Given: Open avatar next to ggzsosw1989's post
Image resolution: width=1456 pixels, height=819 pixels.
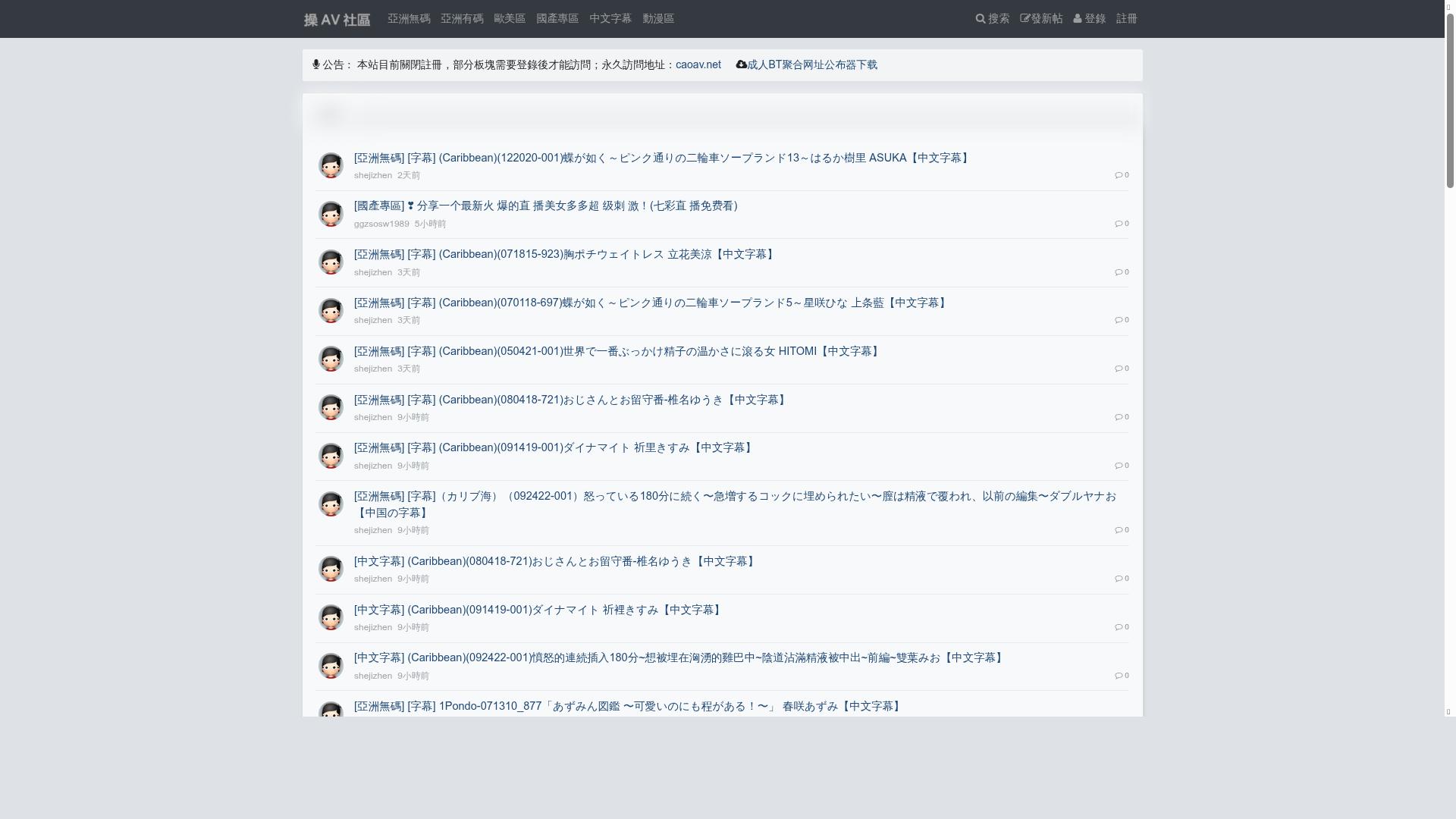Looking at the screenshot, I should (331, 214).
